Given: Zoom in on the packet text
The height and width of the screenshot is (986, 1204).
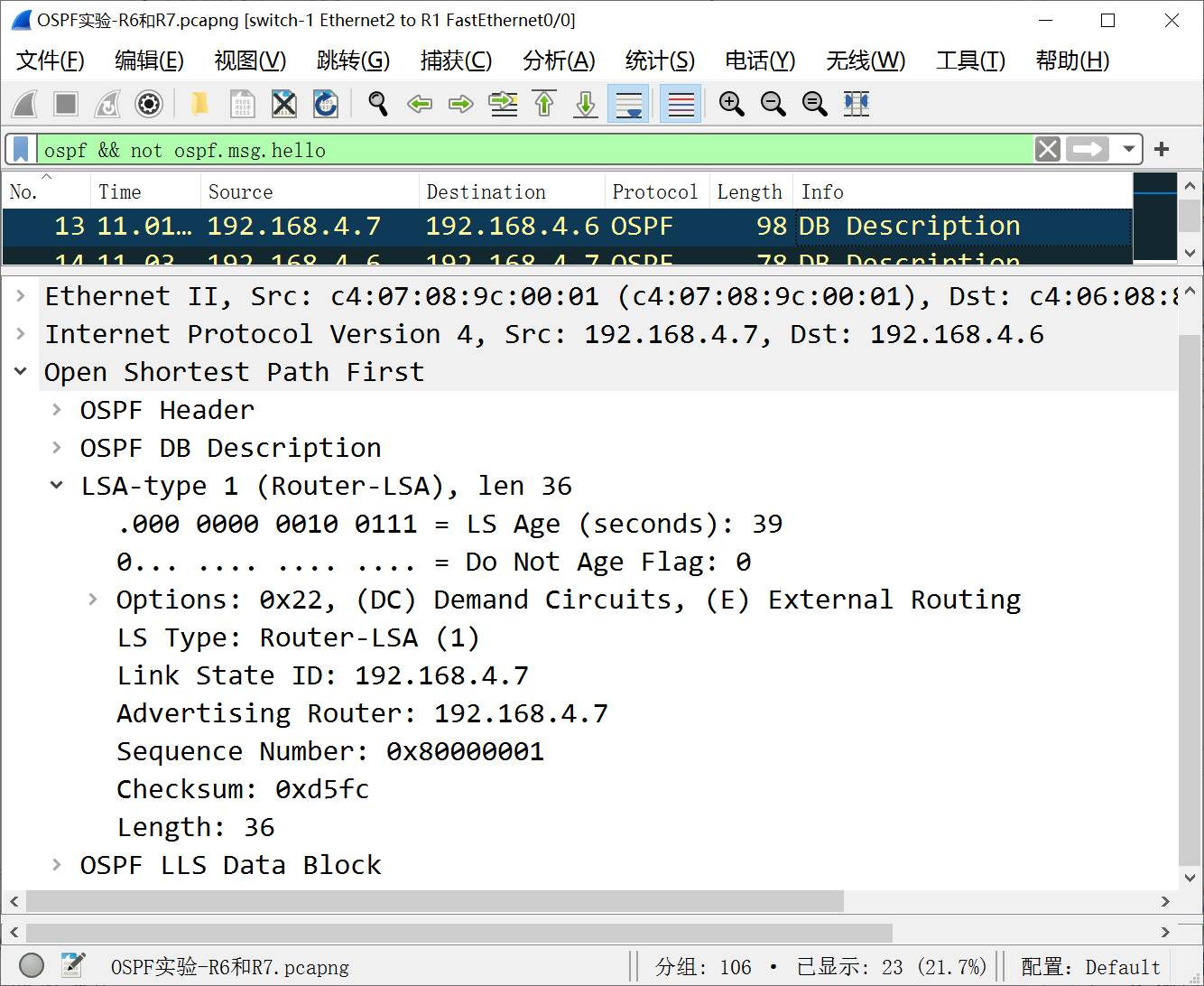Looking at the screenshot, I should click(x=731, y=104).
